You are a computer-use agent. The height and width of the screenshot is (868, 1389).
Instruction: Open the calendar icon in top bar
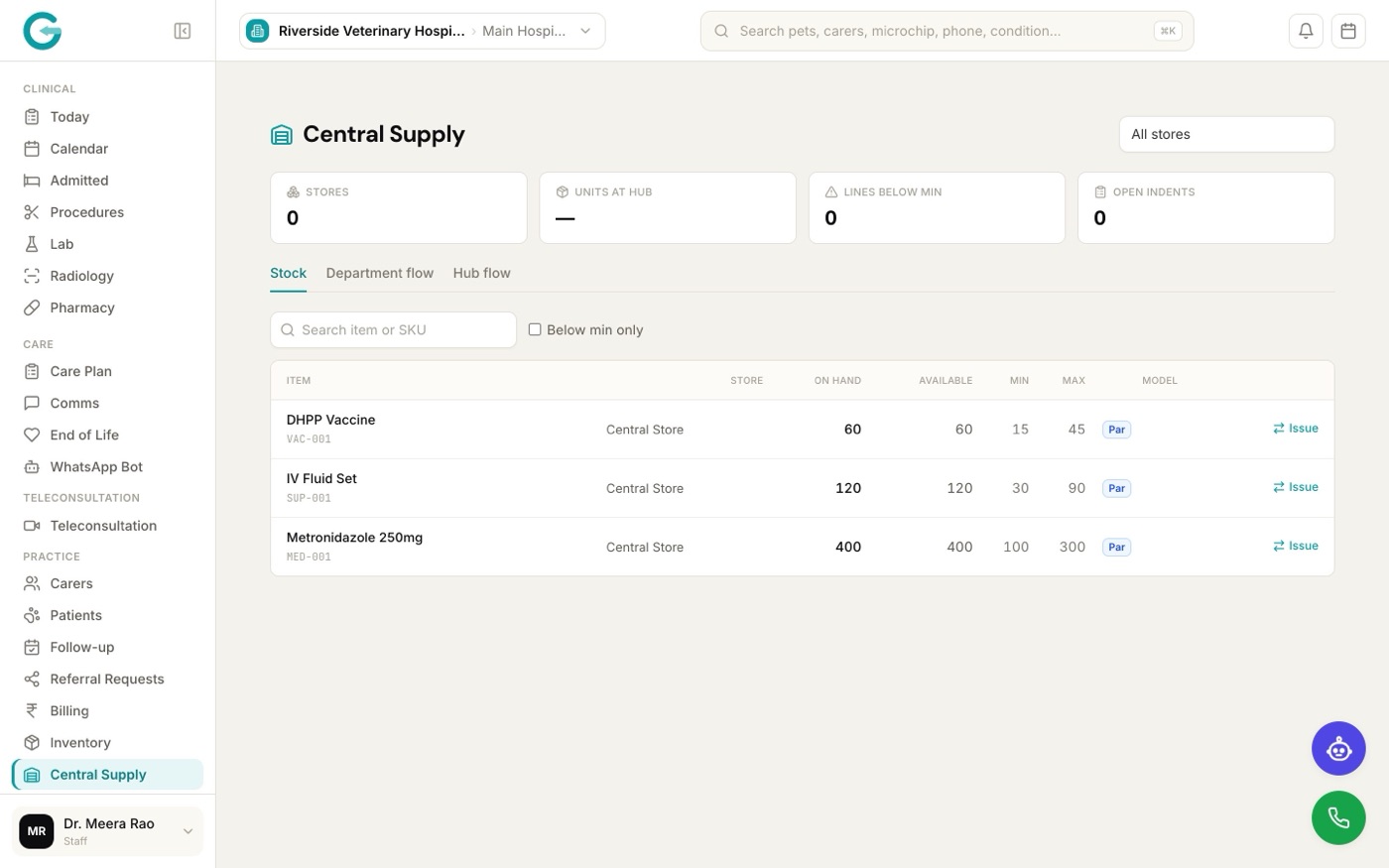[x=1348, y=31]
